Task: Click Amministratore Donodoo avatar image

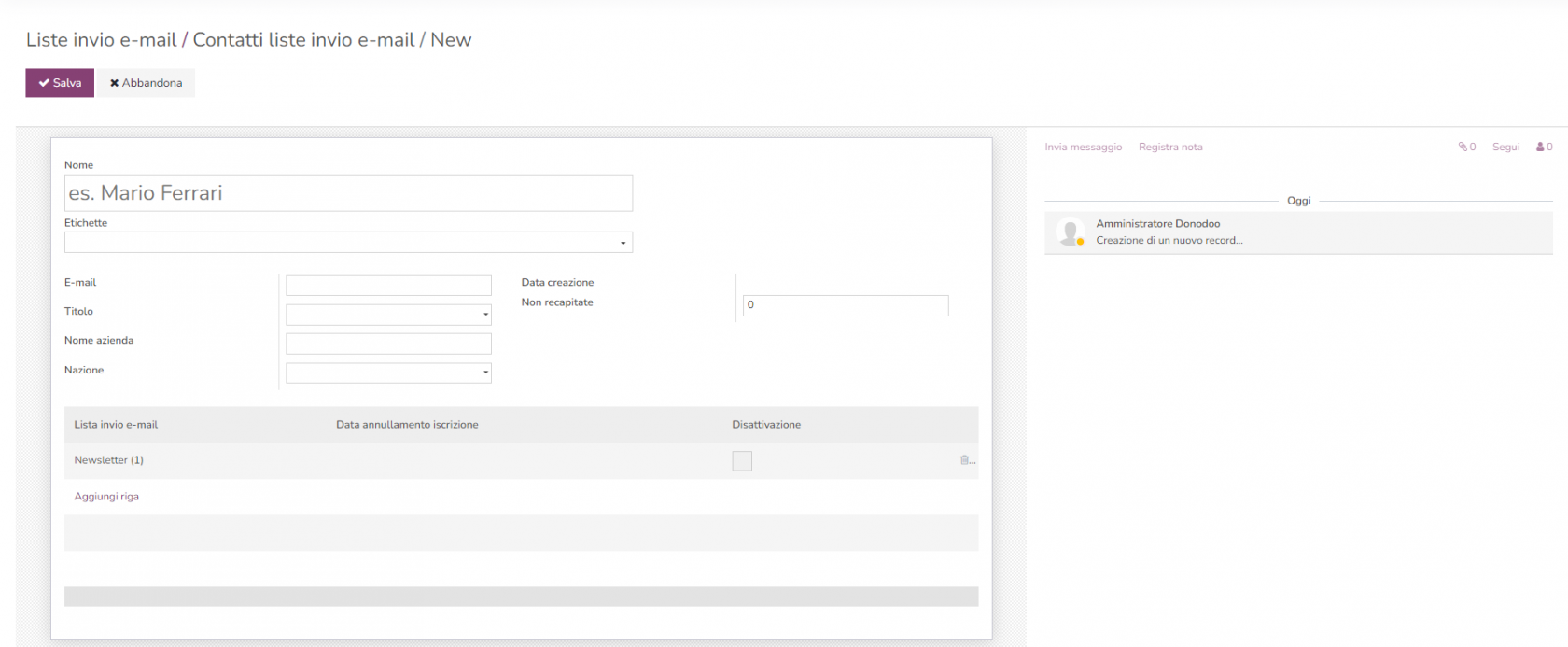Action: (x=1070, y=232)
